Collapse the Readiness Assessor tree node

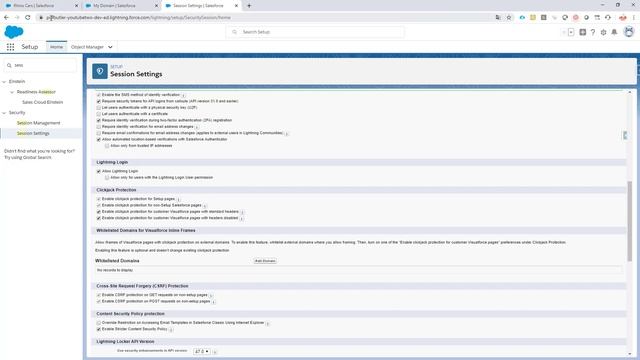pos(12,92)
